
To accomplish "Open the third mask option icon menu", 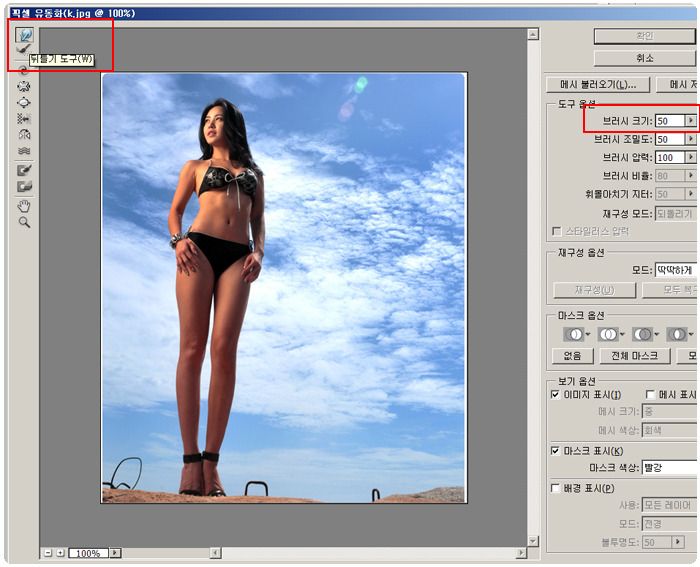I will pos(645,334).
